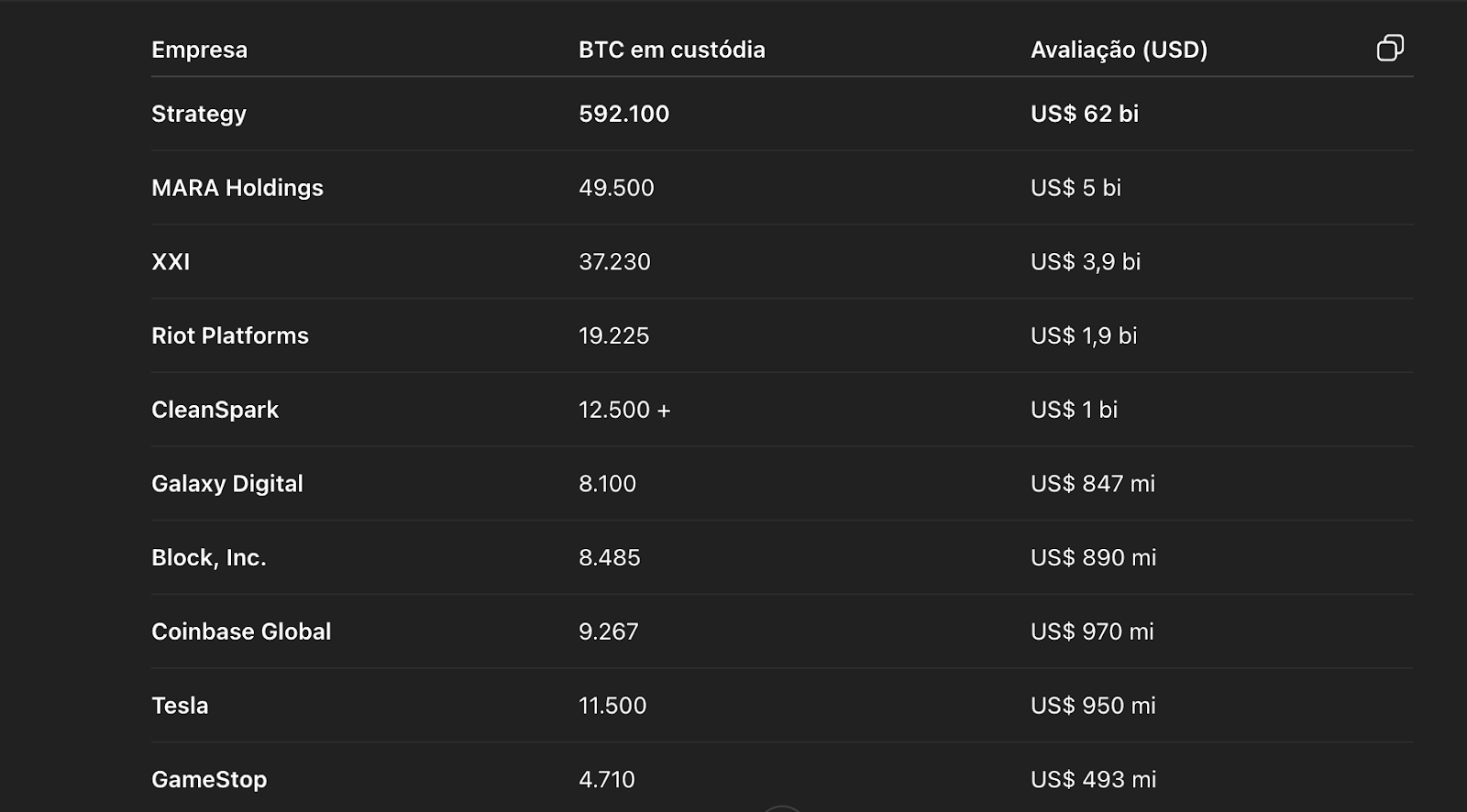The height and width of the screenshot is (812, 1467).
Task: Select the Empresa column header
Action: (x=199, y=49)
